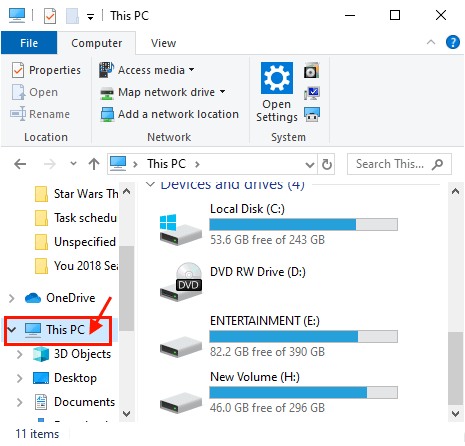Image resolution: width=465 pixels, height=446 pixels.
Task: Click the System properties icon
Action: click(x=312, y=93)
